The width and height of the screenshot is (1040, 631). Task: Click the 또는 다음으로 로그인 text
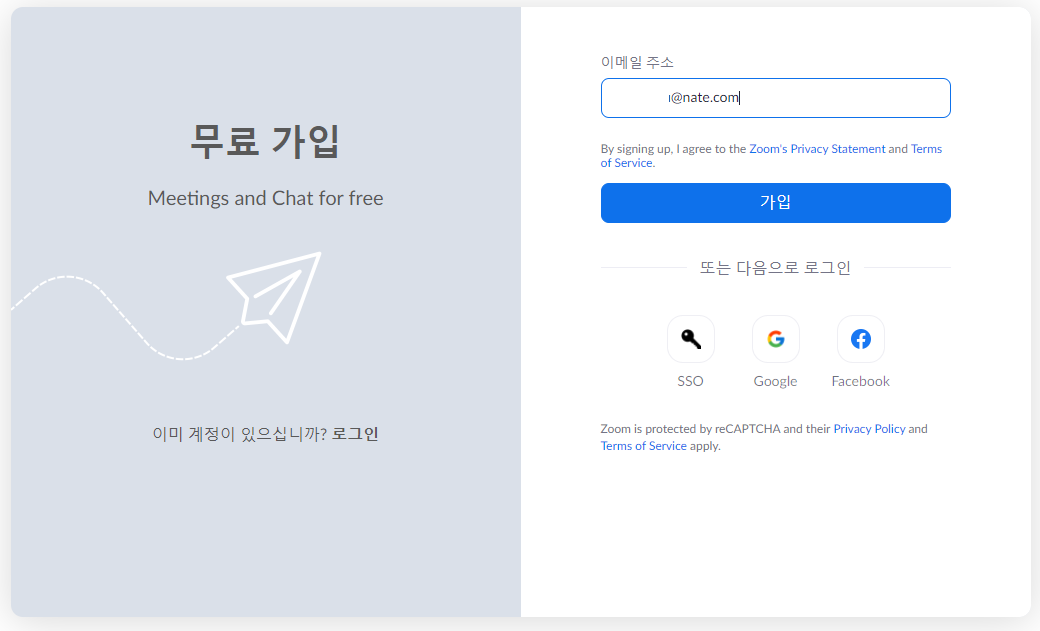click(775, 268)
